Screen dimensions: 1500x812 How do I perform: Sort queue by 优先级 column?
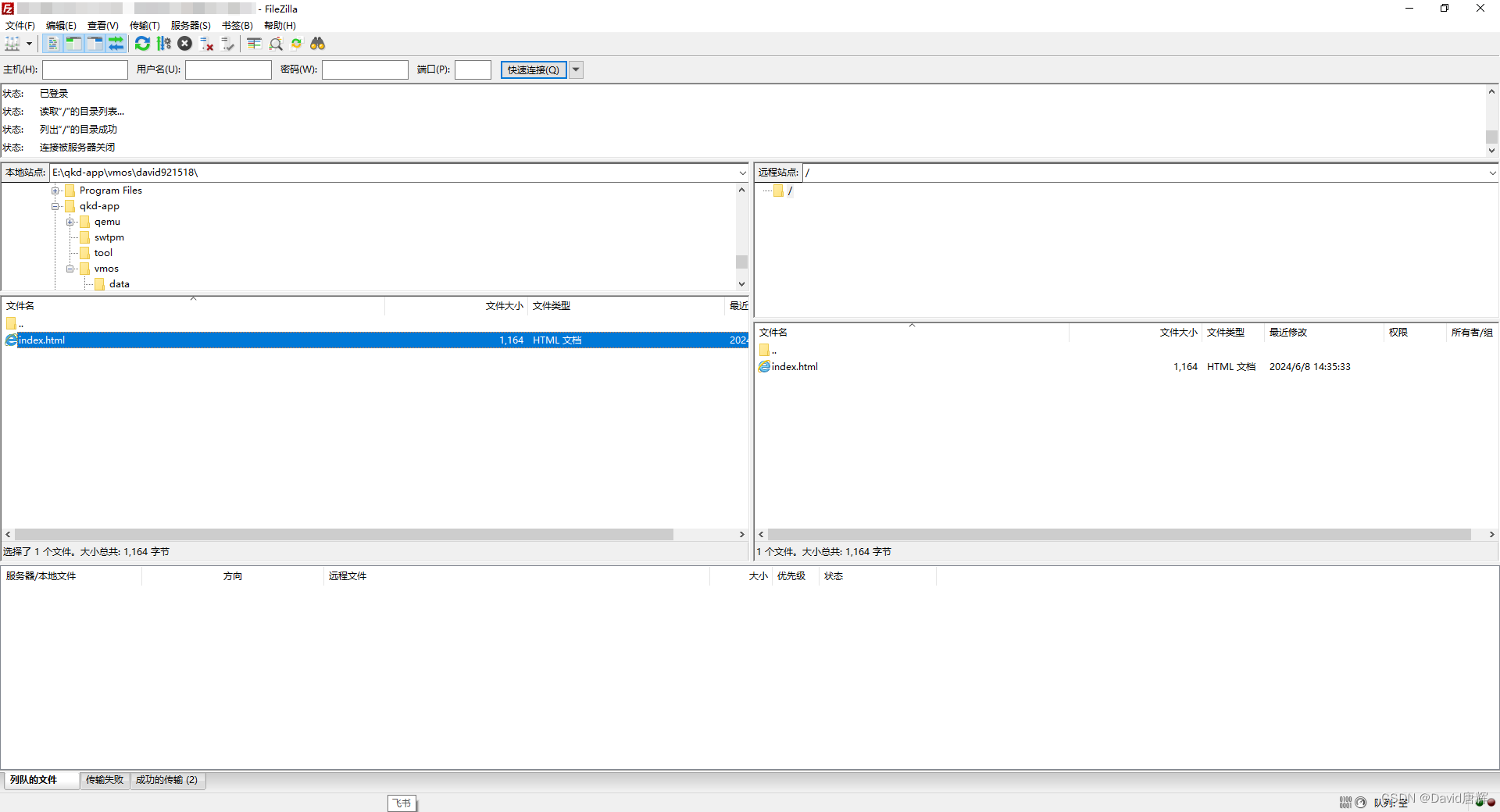(x=791, y=576)
